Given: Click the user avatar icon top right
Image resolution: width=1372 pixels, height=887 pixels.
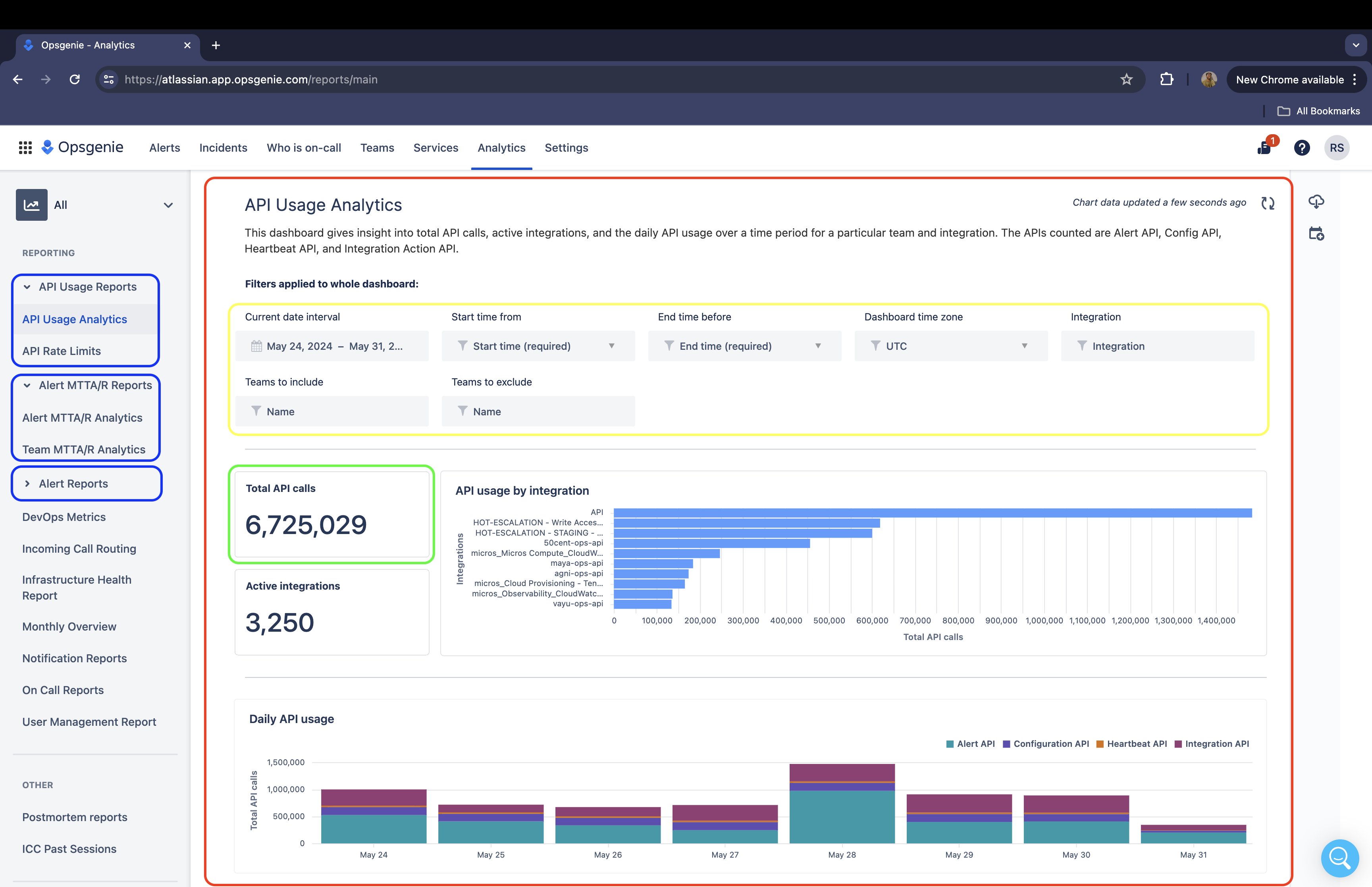Looking at the screenshot, I should point(1209,79).
